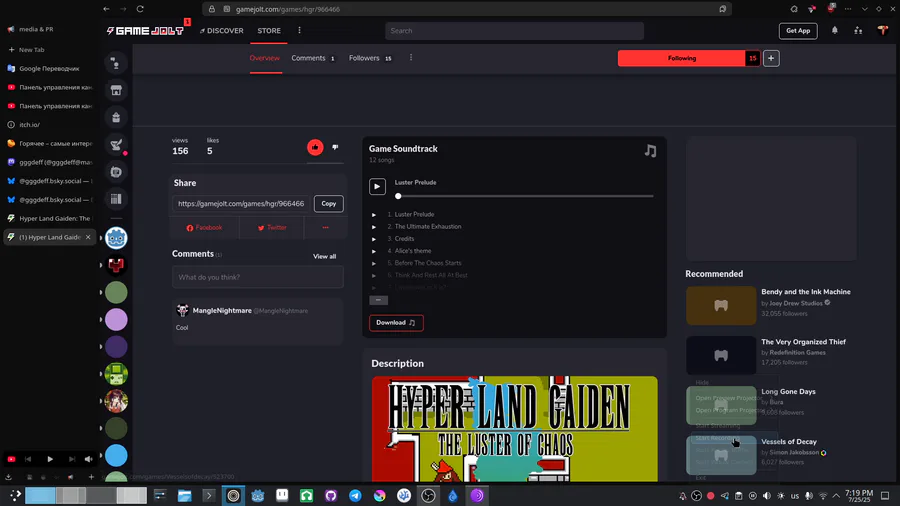Switch to the Comments tab
Image resolution: width=900 pixels, height=506 pixels.
pos(313,58)
